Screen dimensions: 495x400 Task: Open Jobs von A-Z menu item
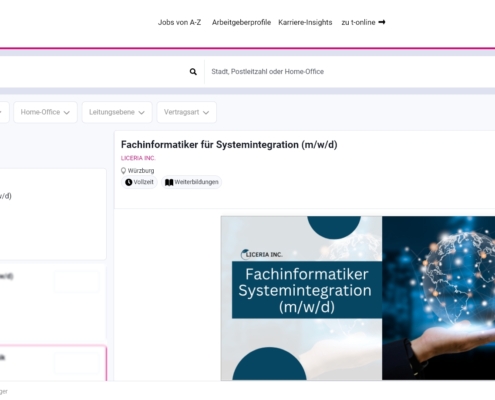point(179,22)
